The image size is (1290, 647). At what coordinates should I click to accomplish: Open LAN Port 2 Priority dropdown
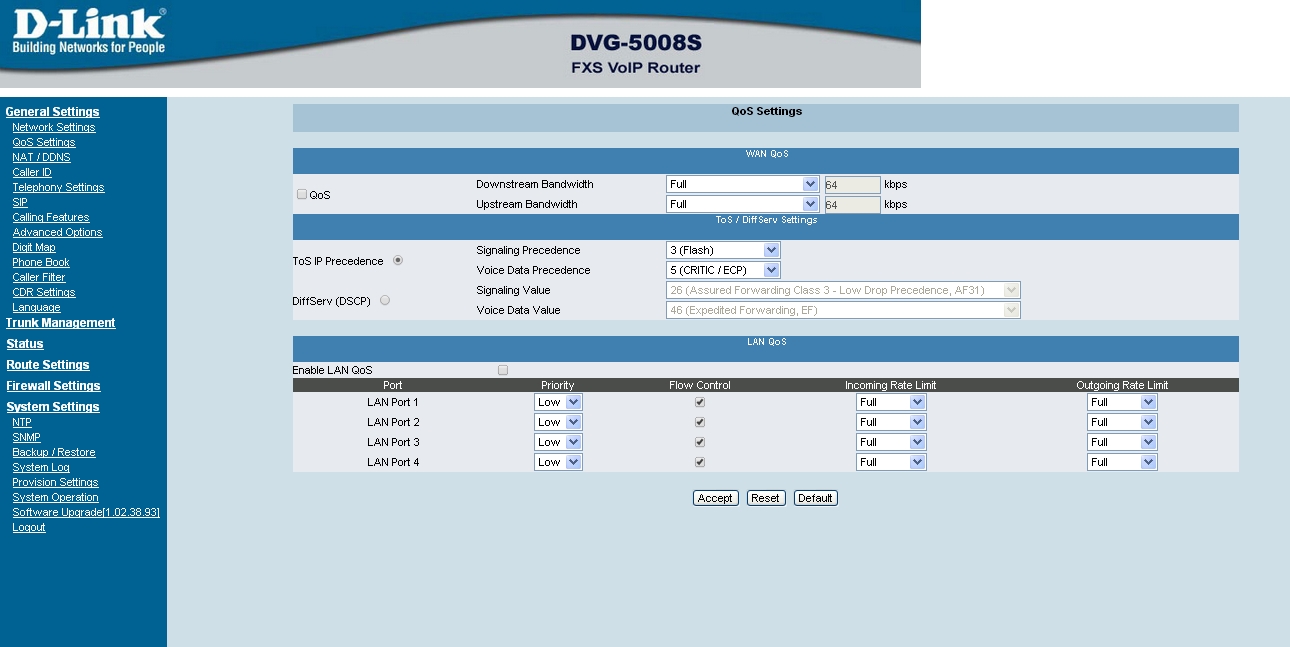point(557,422)
